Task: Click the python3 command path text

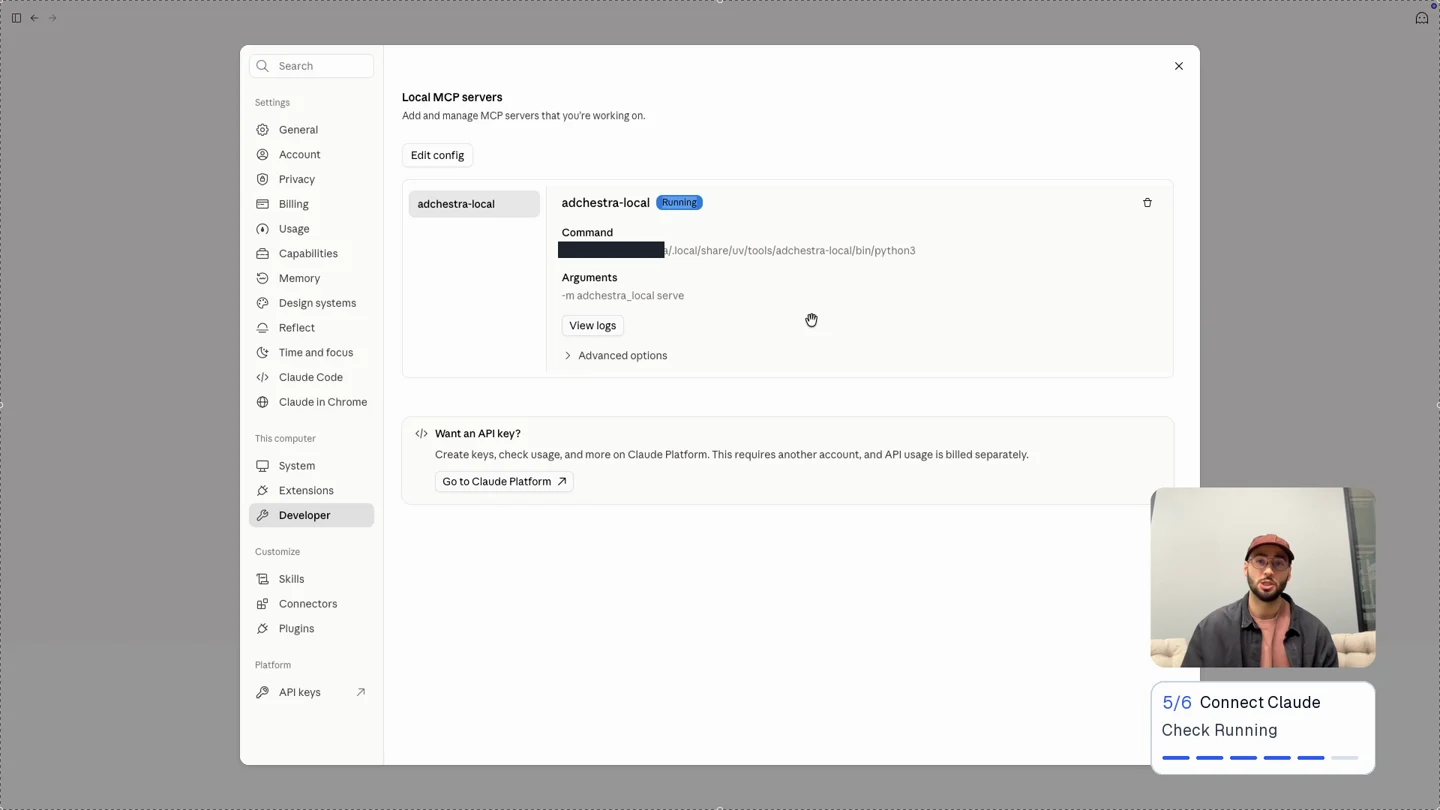Action: pyautogui.click(x=790, y=251)
